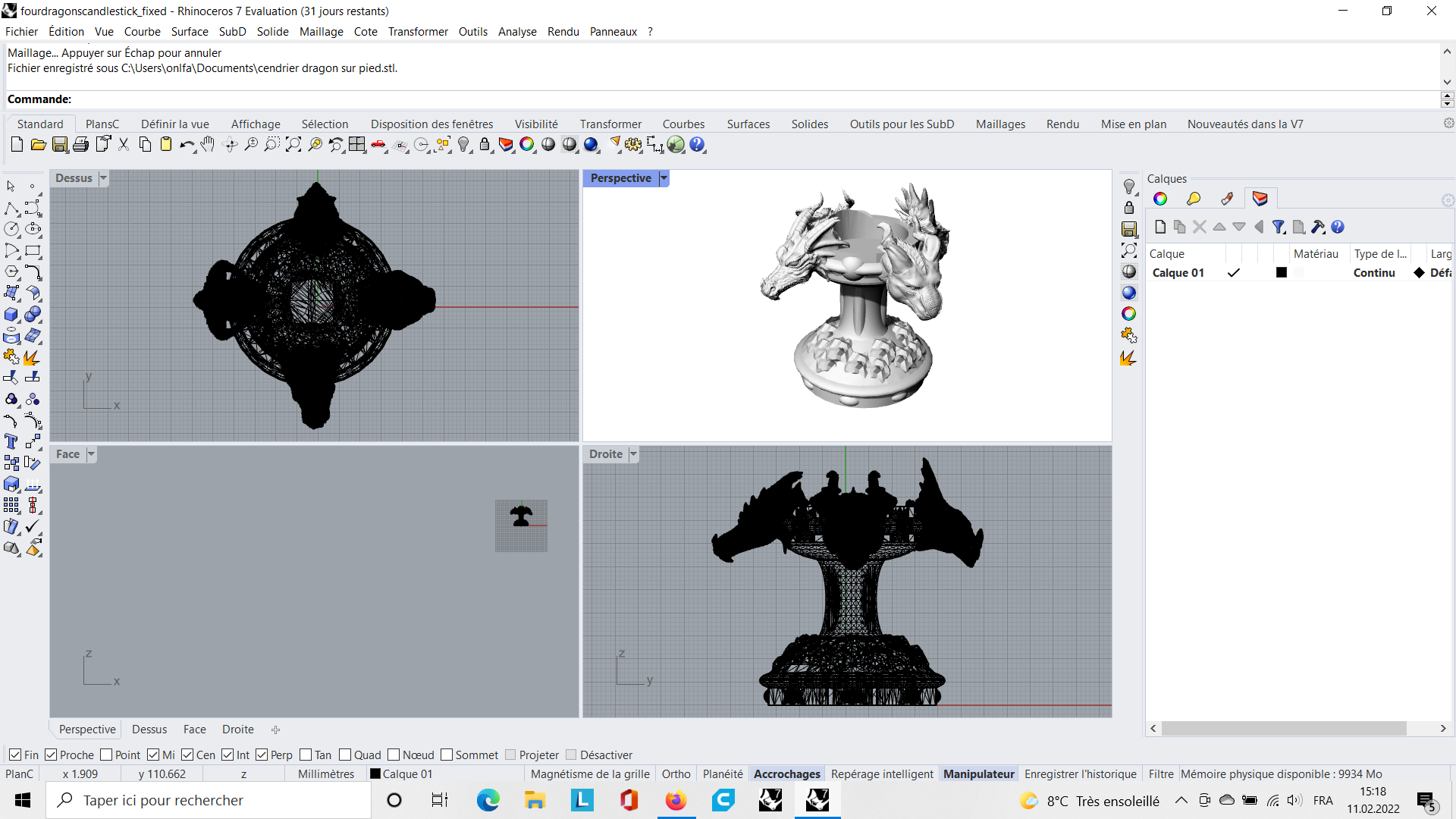Click the four-viewport layout icon
The width and height of the screenshot is (1456, 819).
pos(356,145)
